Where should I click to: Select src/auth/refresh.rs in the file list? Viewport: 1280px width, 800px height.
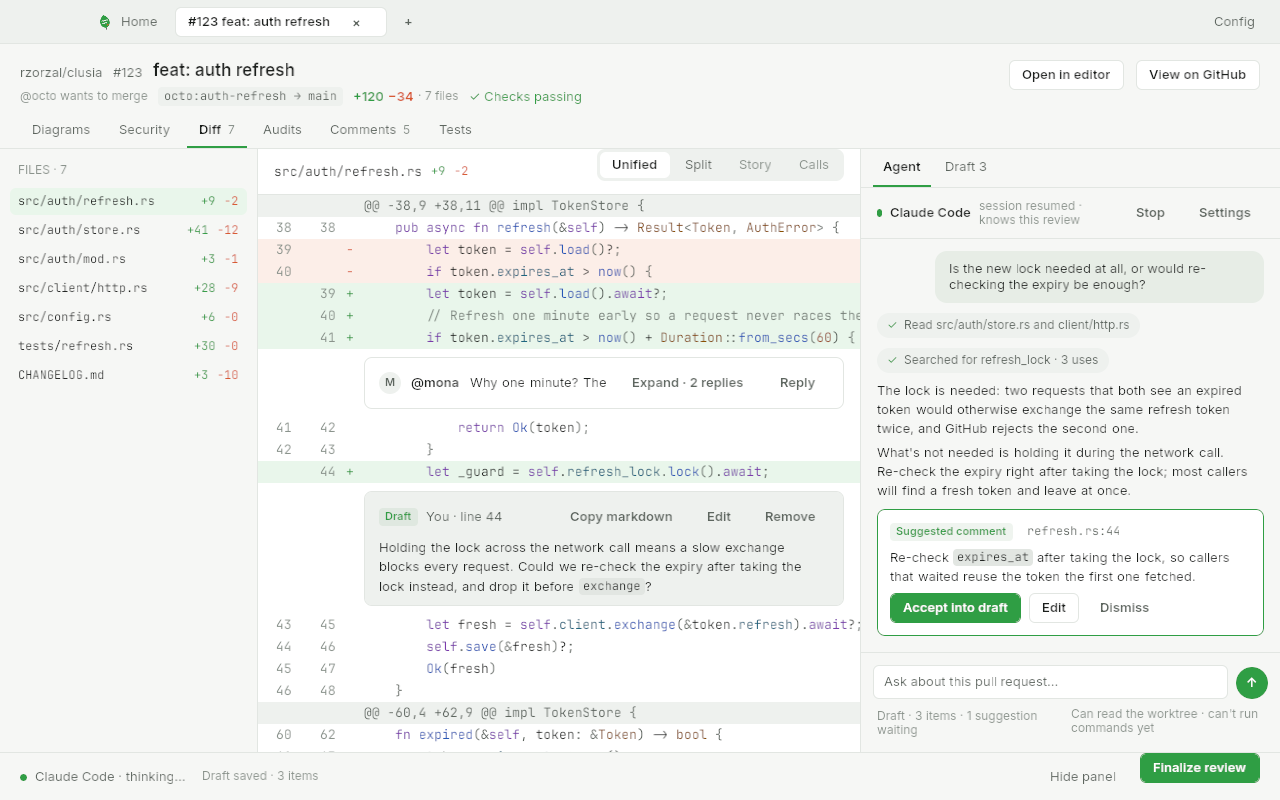pyautogui.click(x=128, y=201)
